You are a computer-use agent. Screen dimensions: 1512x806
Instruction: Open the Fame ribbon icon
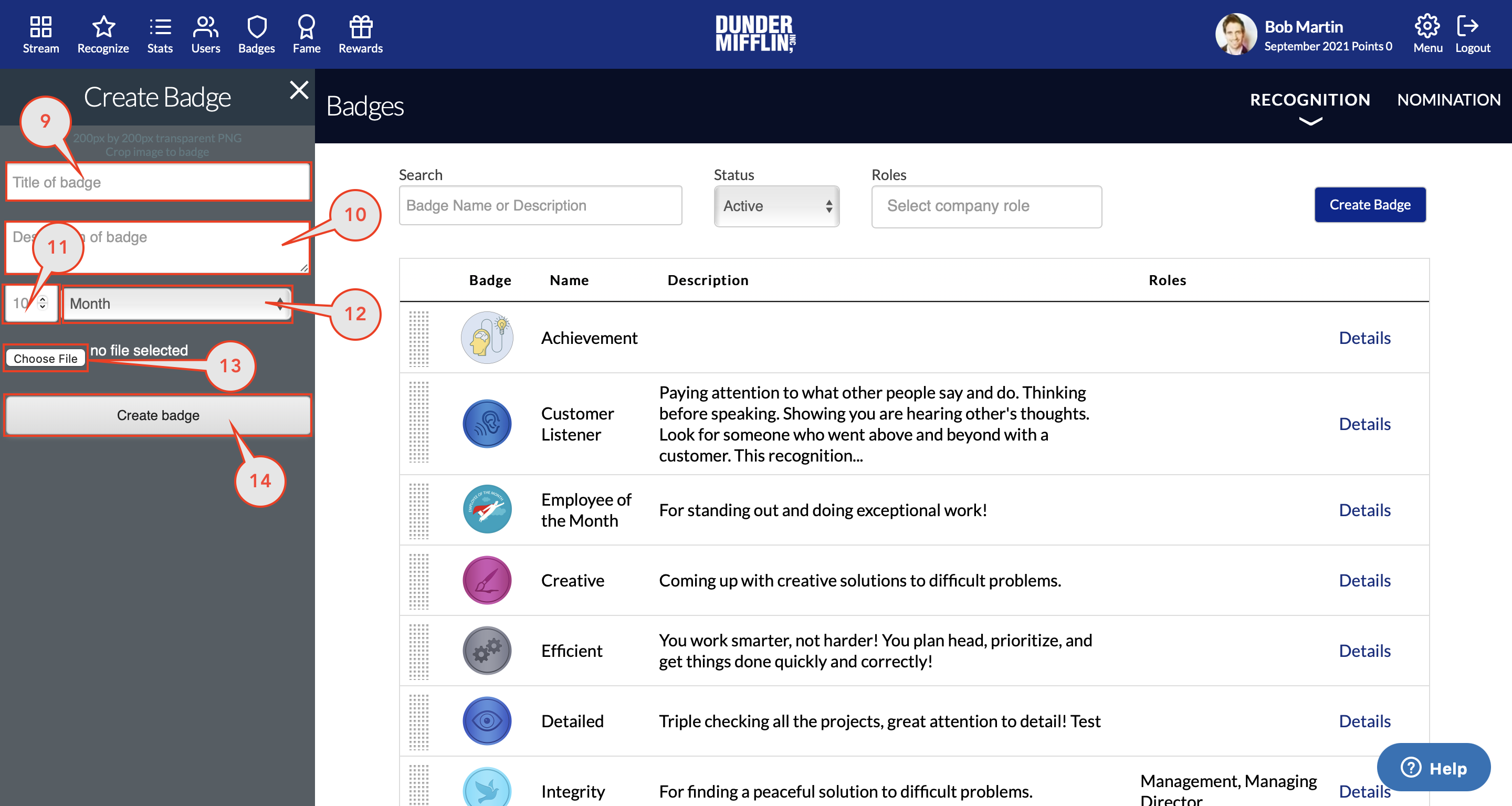pos(307,26)
